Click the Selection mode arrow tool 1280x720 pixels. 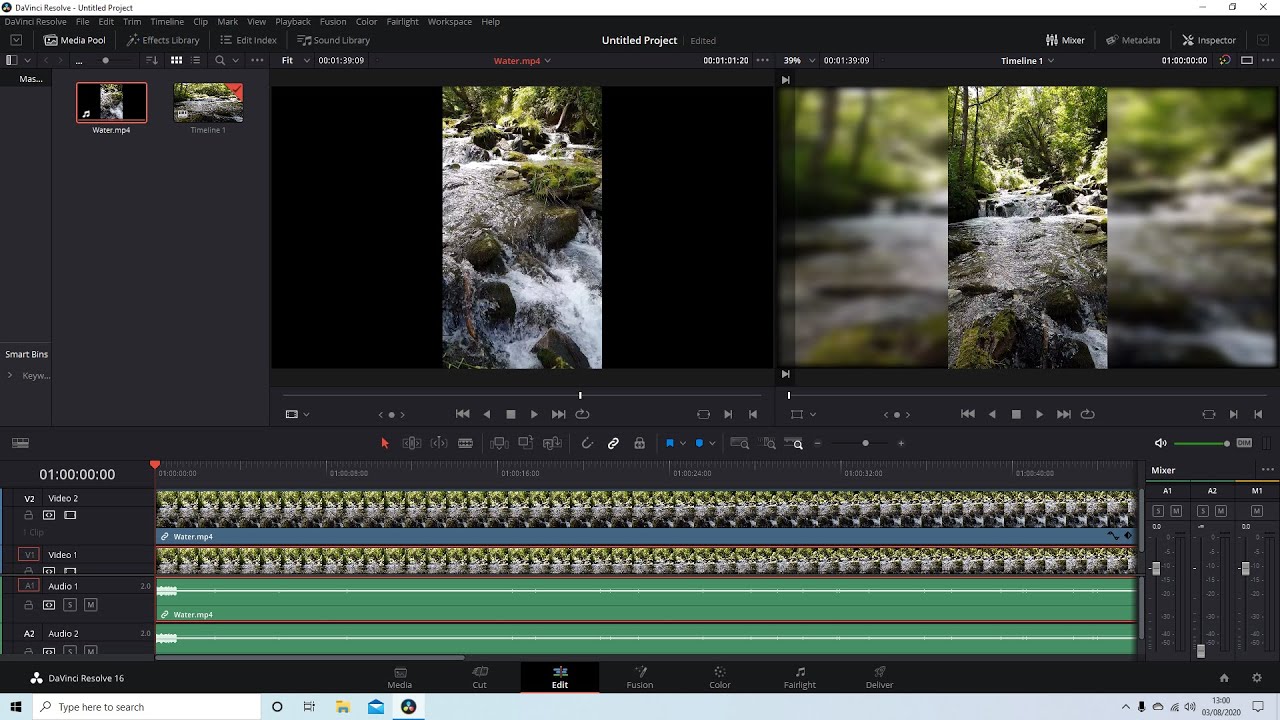(x=385, y=443)
